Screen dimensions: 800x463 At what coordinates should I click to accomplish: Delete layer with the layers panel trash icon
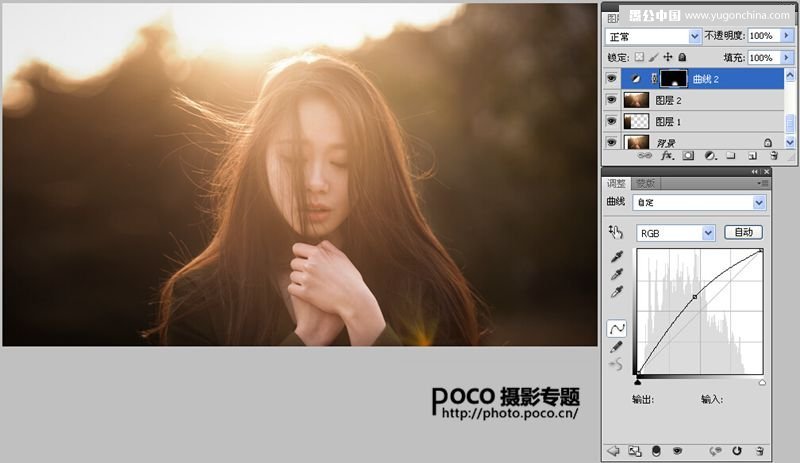point(773,156)
